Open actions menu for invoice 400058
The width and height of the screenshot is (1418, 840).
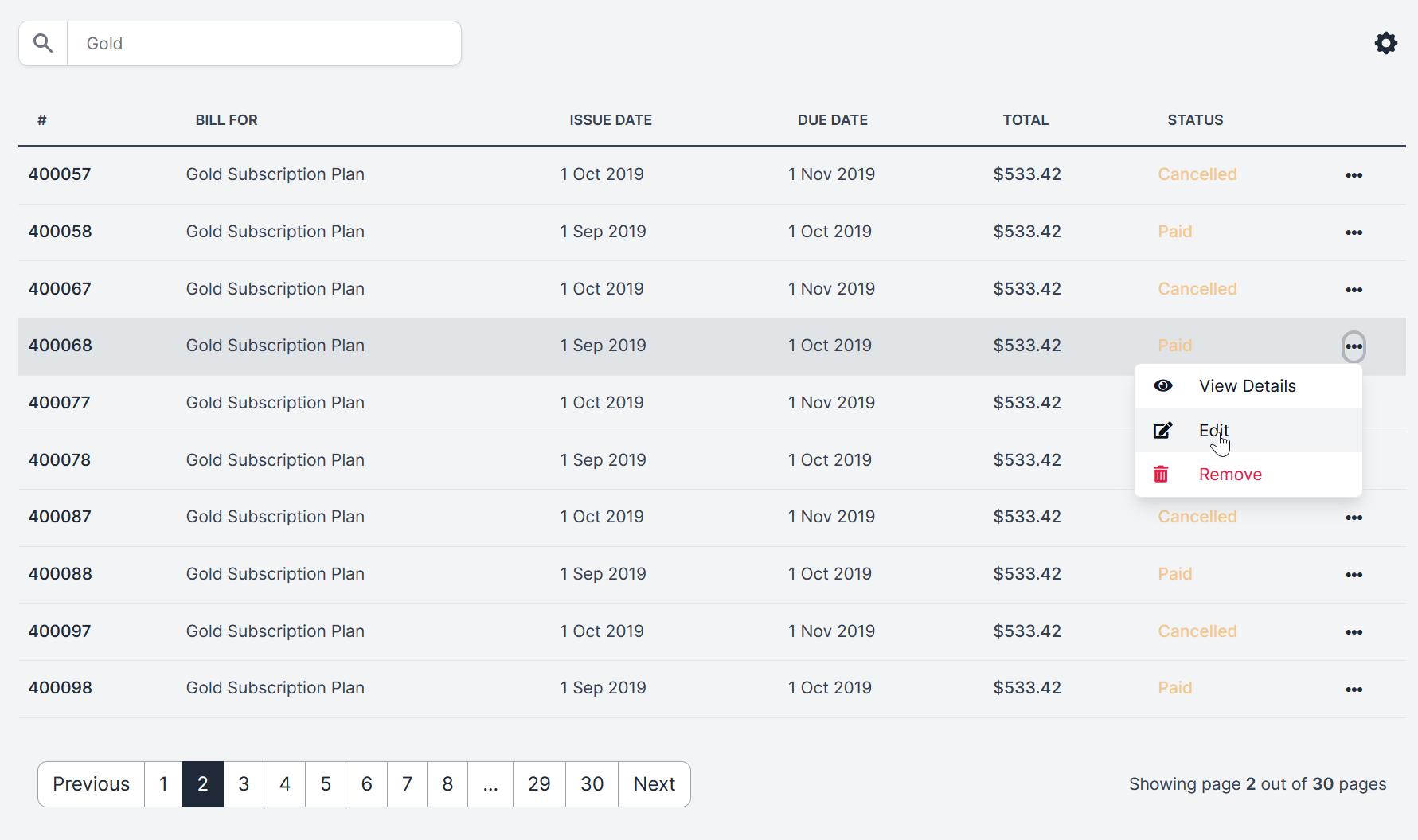1354,232
